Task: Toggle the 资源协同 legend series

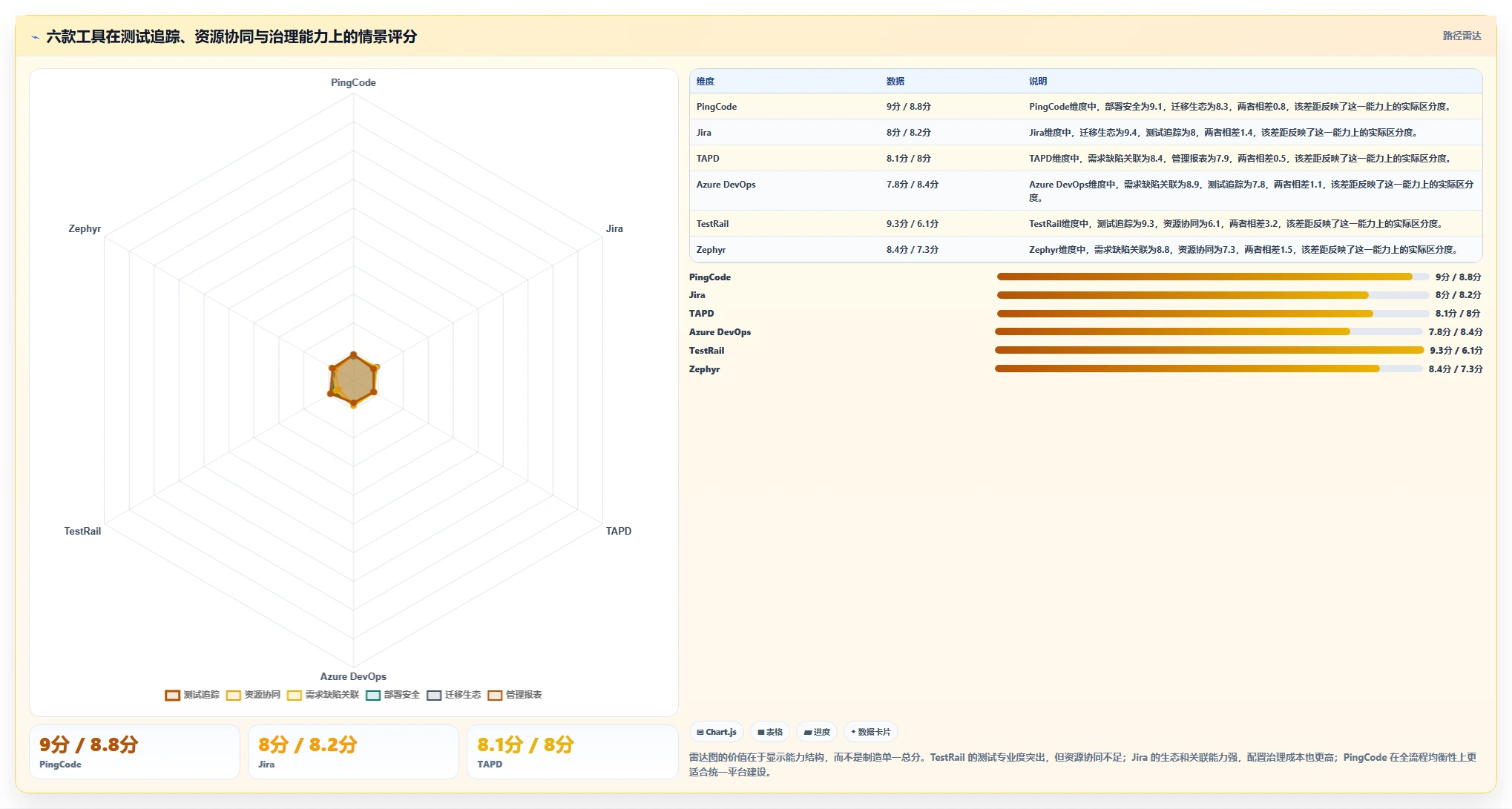Action: tap(253, 695)
